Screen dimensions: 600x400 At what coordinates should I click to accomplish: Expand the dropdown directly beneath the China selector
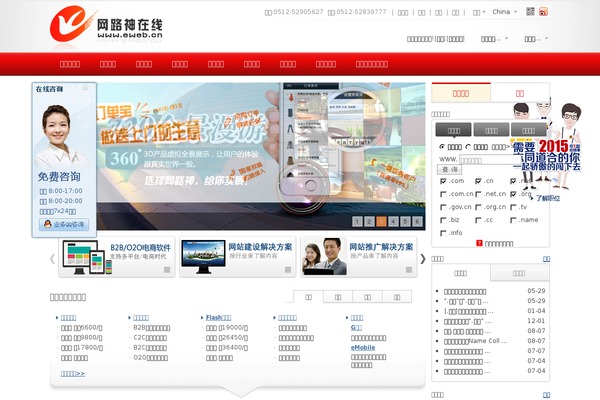click(x=494, y=39)
